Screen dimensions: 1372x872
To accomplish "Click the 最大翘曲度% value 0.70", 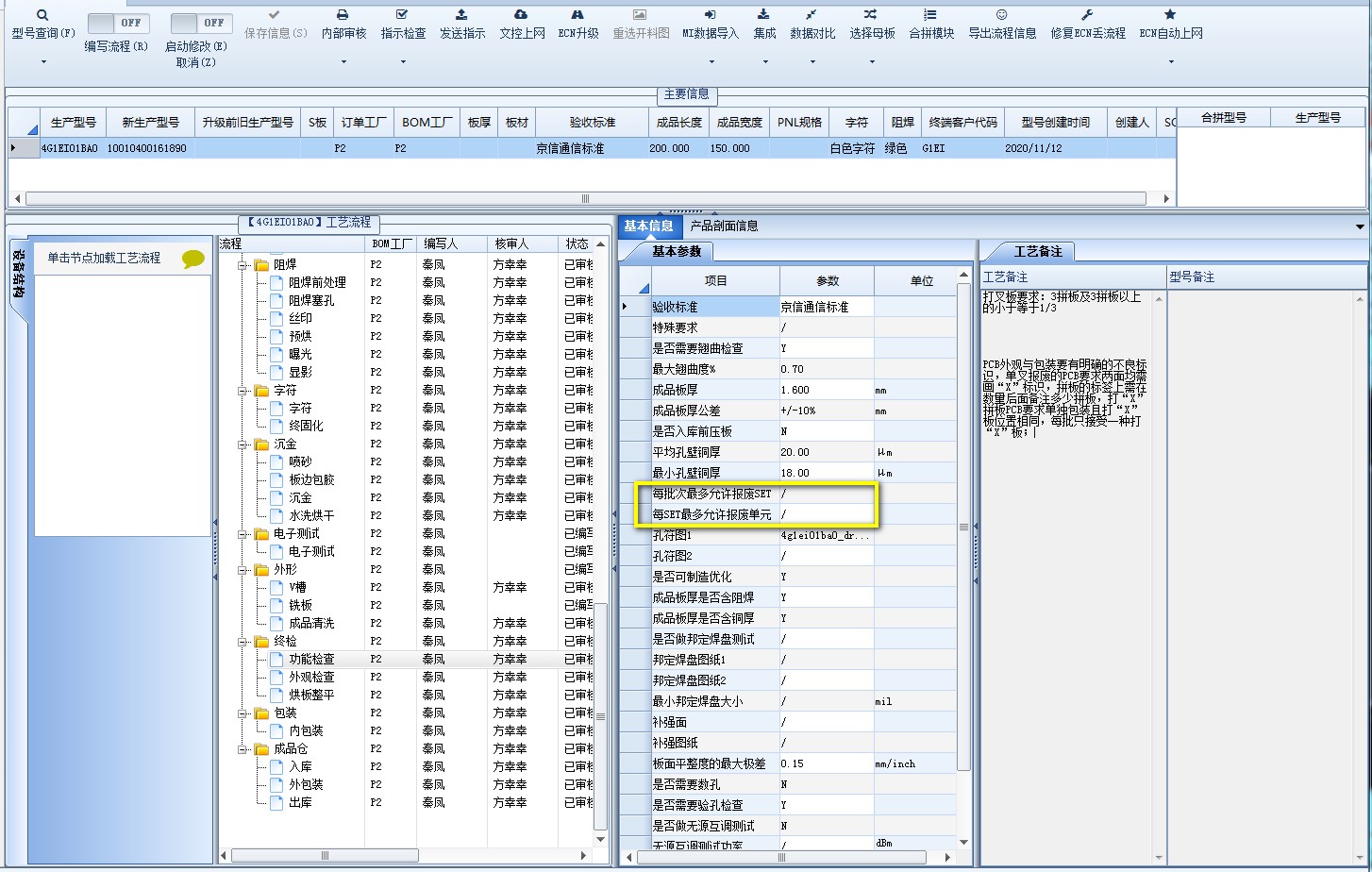I will [827, 369].
